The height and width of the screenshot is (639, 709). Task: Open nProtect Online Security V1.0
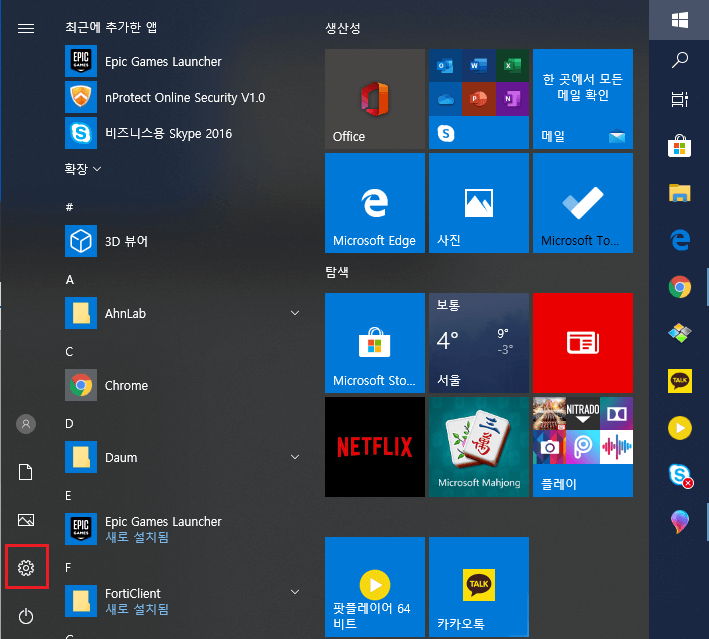183,97
